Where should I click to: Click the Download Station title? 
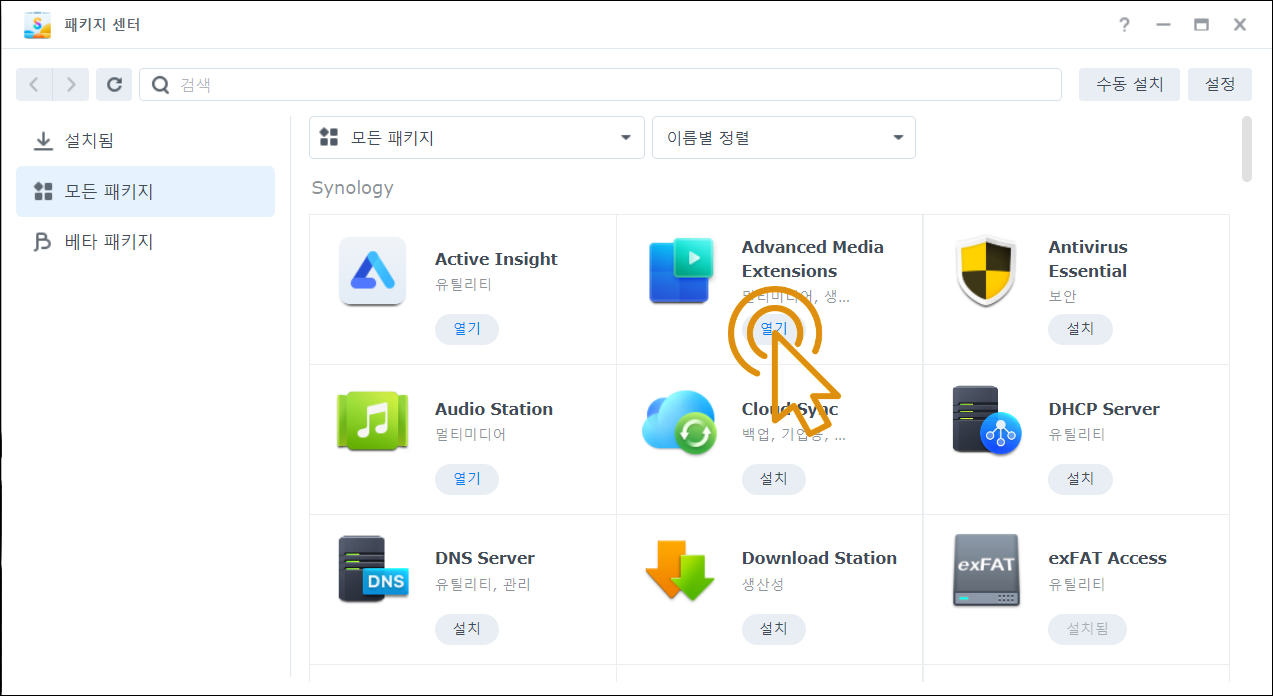[819, 558]
